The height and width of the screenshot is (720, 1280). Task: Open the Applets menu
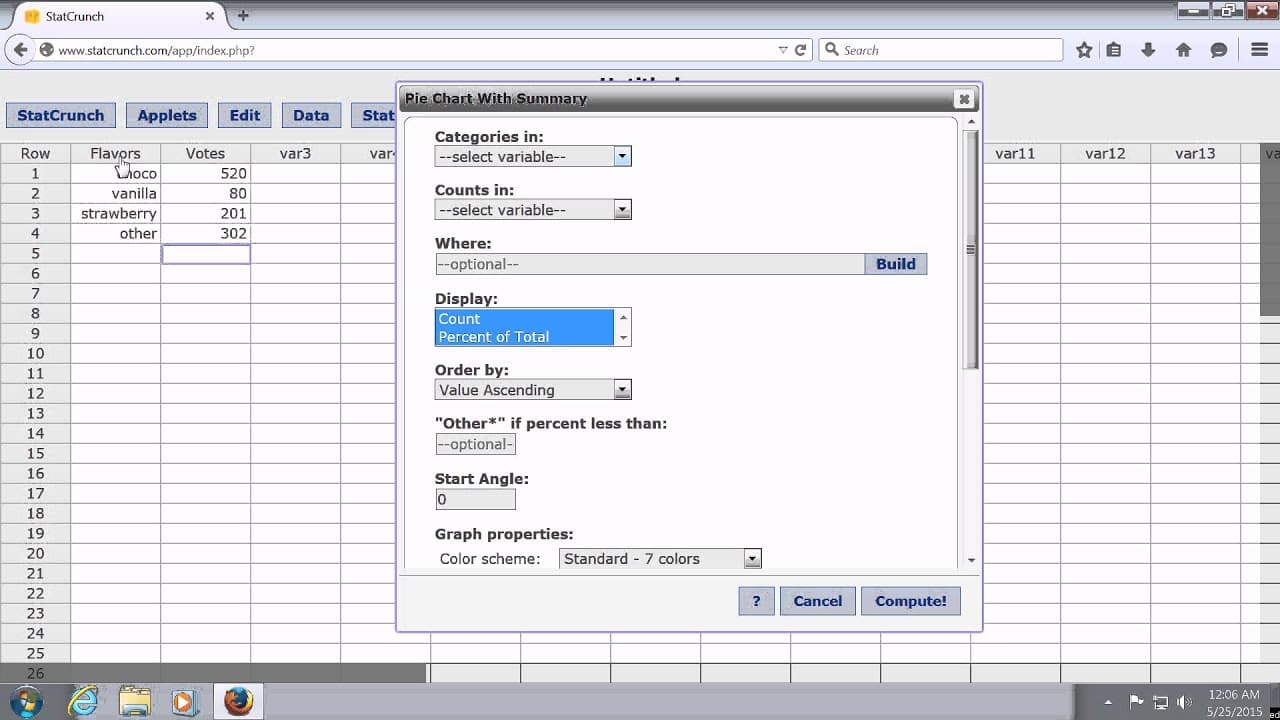[x=166, y=115]
